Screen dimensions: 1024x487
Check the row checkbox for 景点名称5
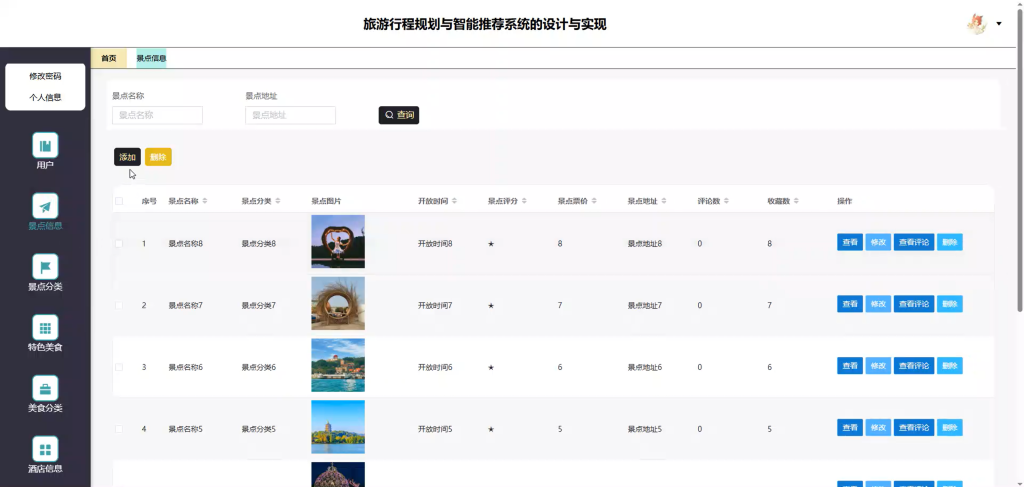(x=119, y=430)
